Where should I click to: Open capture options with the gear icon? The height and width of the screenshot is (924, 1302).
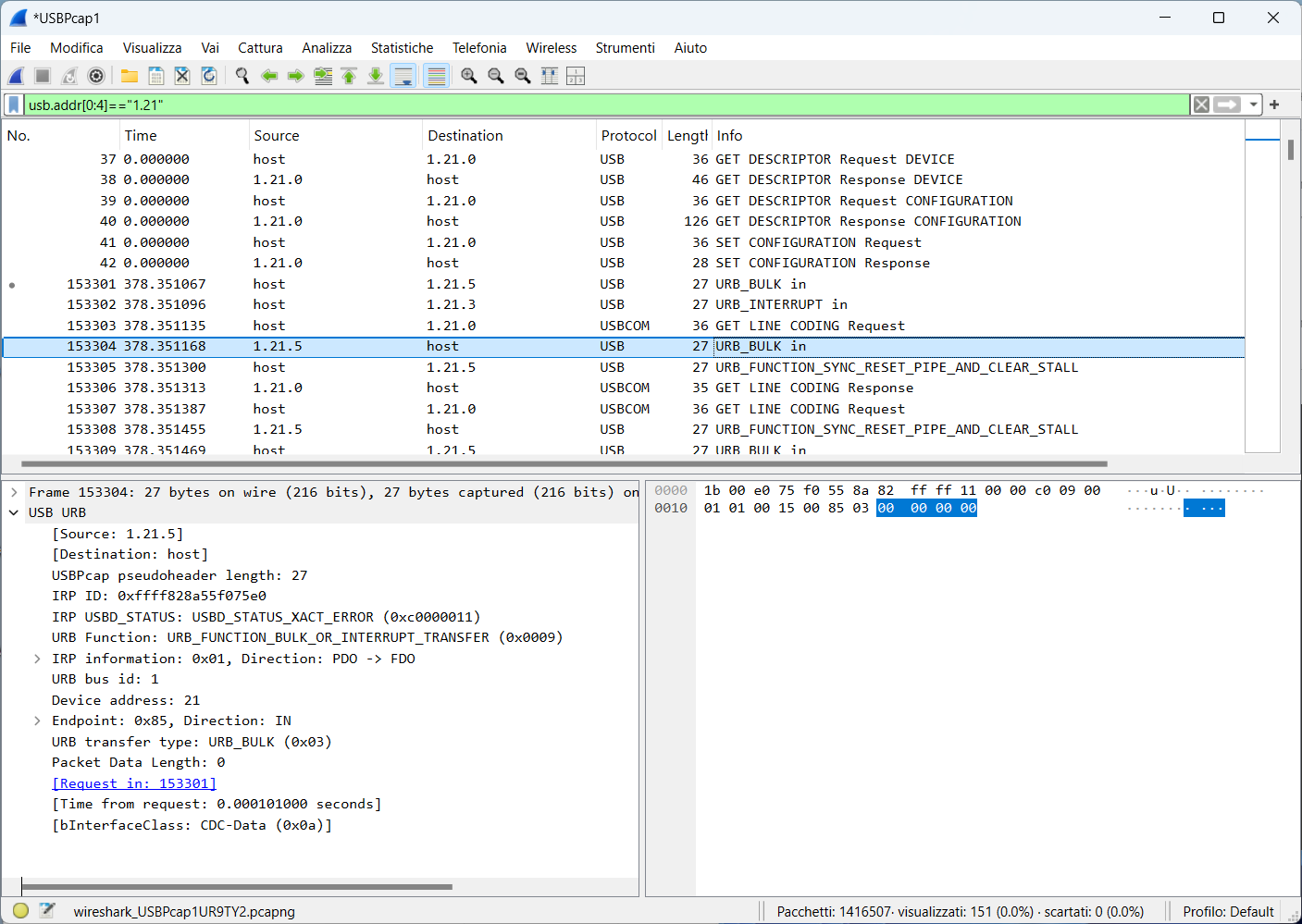point(96,75)
